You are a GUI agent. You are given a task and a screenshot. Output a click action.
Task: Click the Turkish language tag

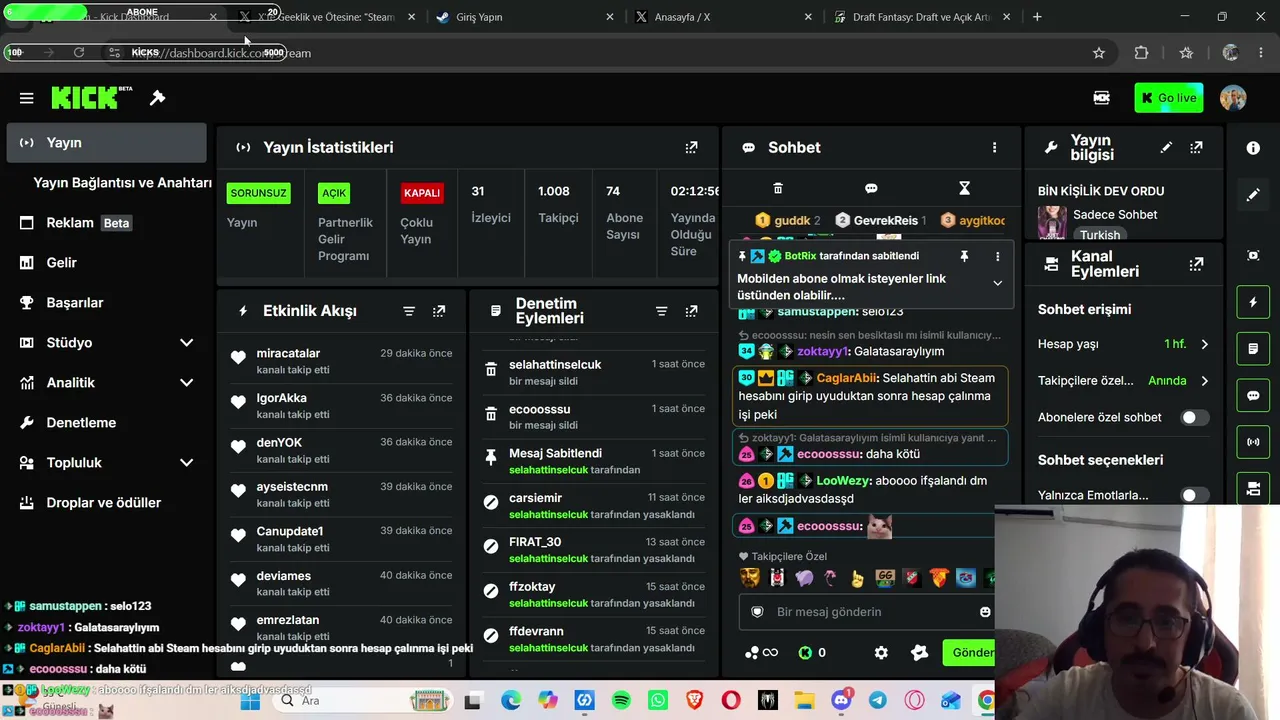(x=1100, y=235)
